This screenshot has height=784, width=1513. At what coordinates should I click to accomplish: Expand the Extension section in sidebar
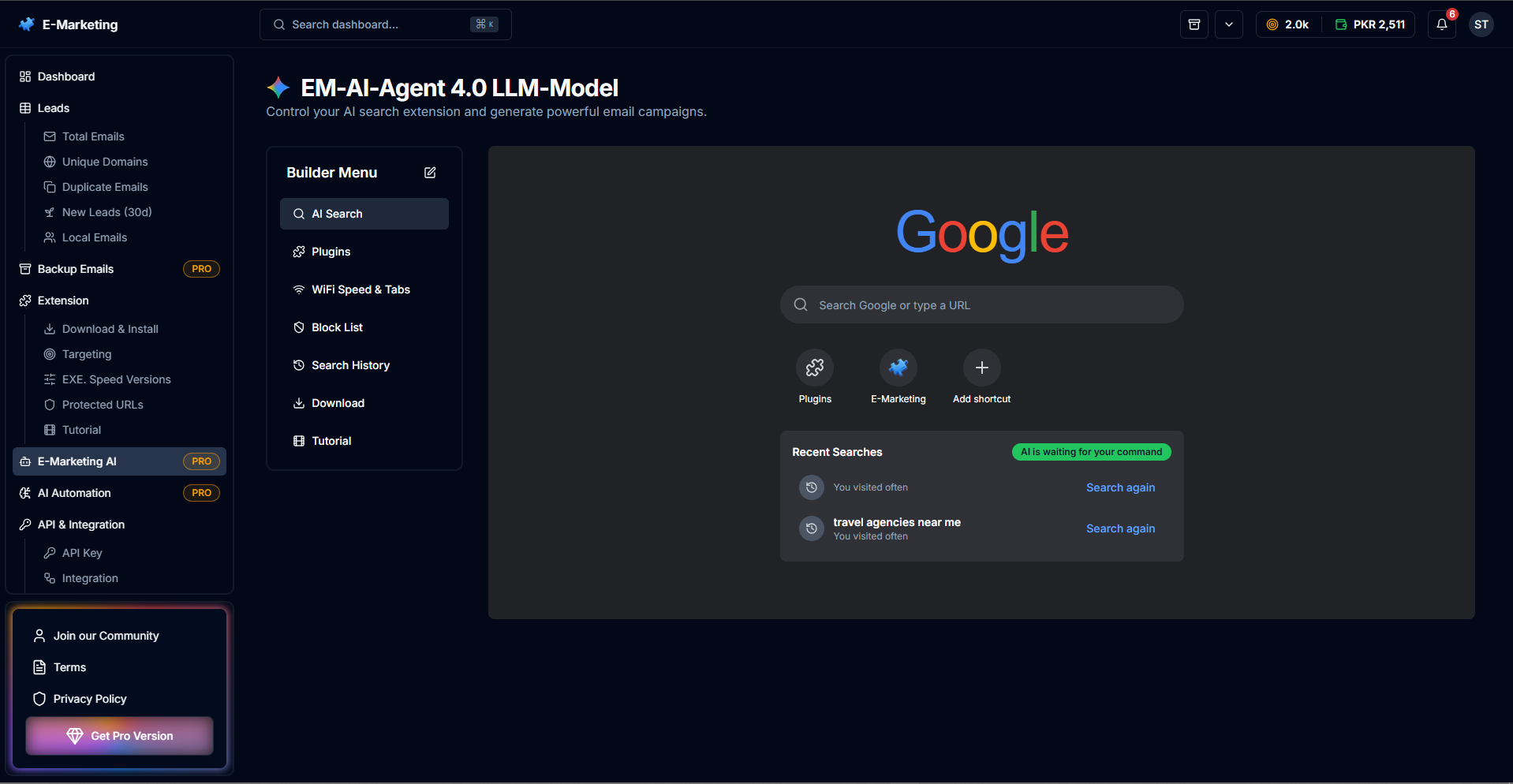coord(62,301)
